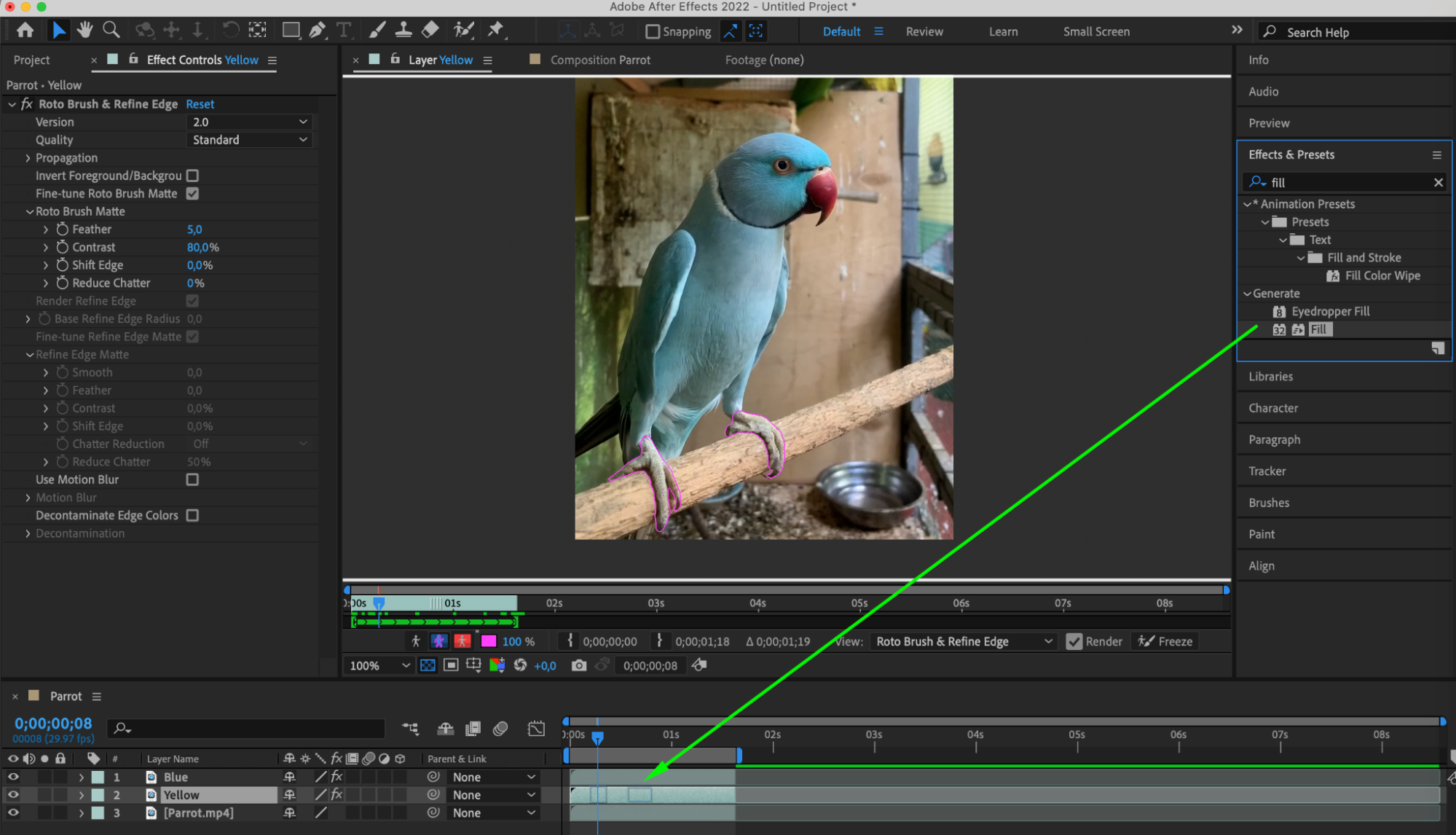
Task: Select the Pen tool
Action: pos(318,31)
